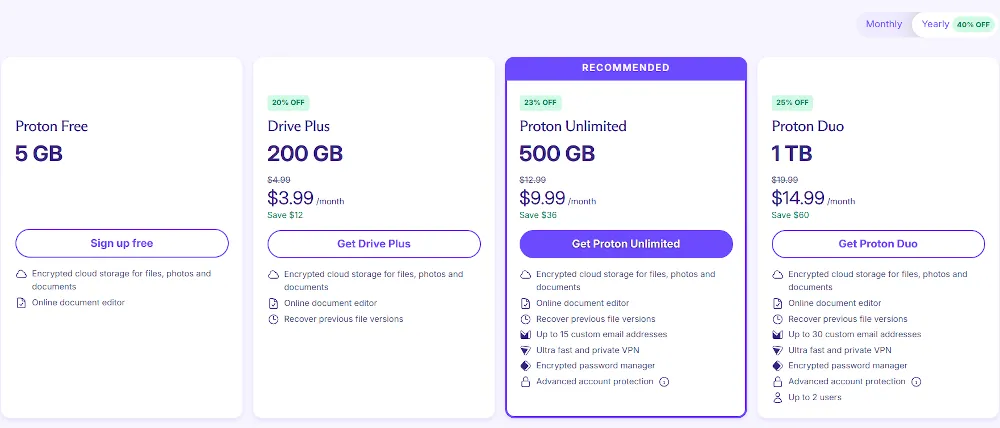This screenshot has width=1000, height=428.
Task: Click the document editor icon under Drive Plus
Action: 274,303
